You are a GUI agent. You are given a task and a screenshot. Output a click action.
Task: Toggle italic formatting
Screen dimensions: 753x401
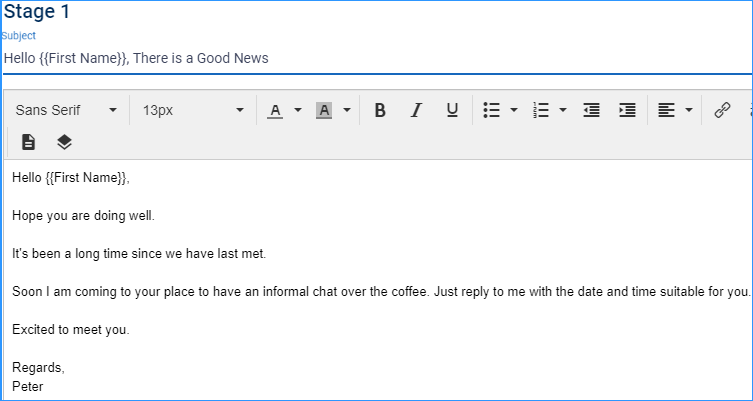click(x=416, y=110)
